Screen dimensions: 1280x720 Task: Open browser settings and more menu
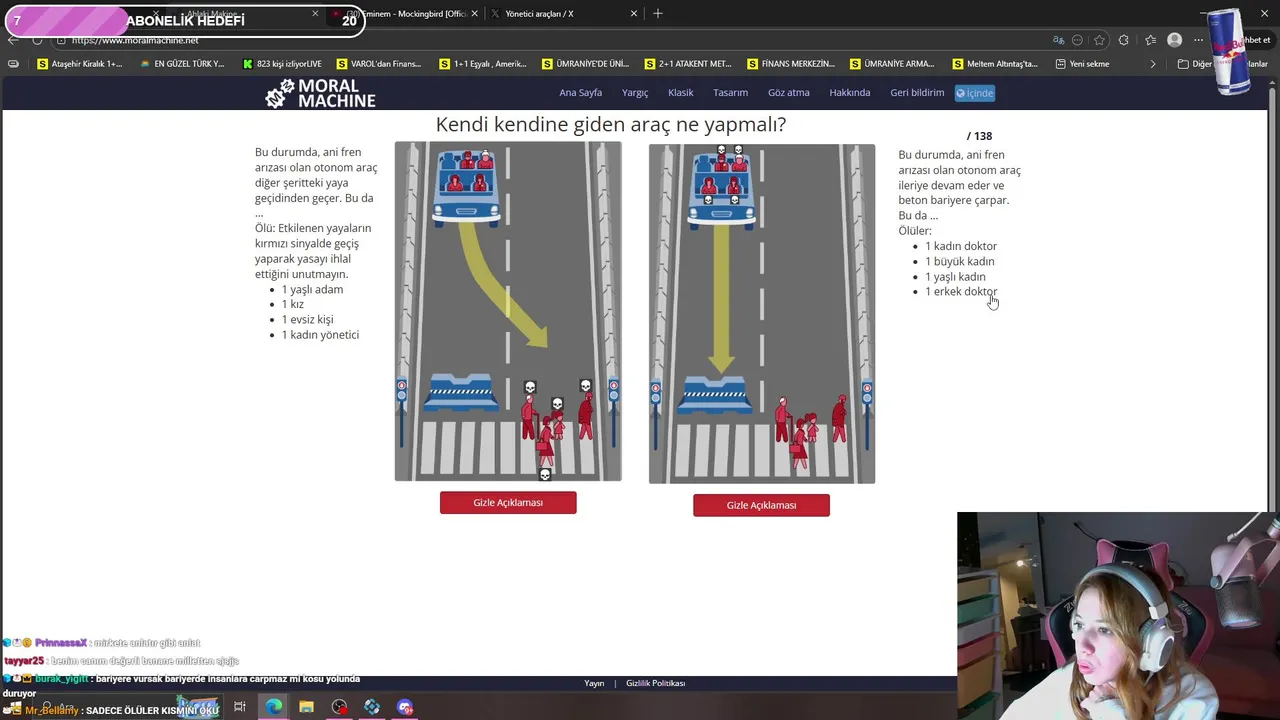click(x=1198, y=40)
